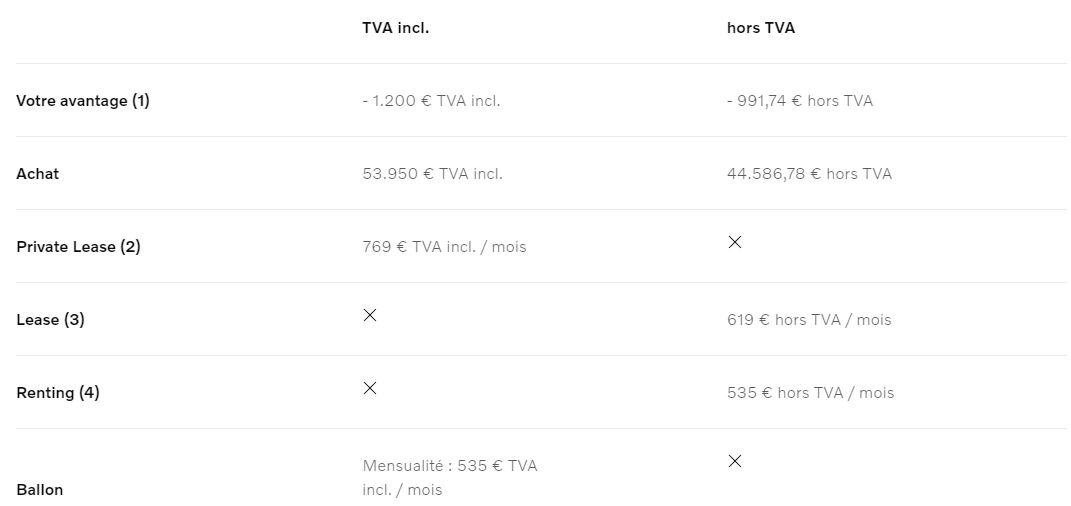Click the "Votre avantage (1)" row label
The height and width of the screenshot is (506, 1071).
point(83,101)
